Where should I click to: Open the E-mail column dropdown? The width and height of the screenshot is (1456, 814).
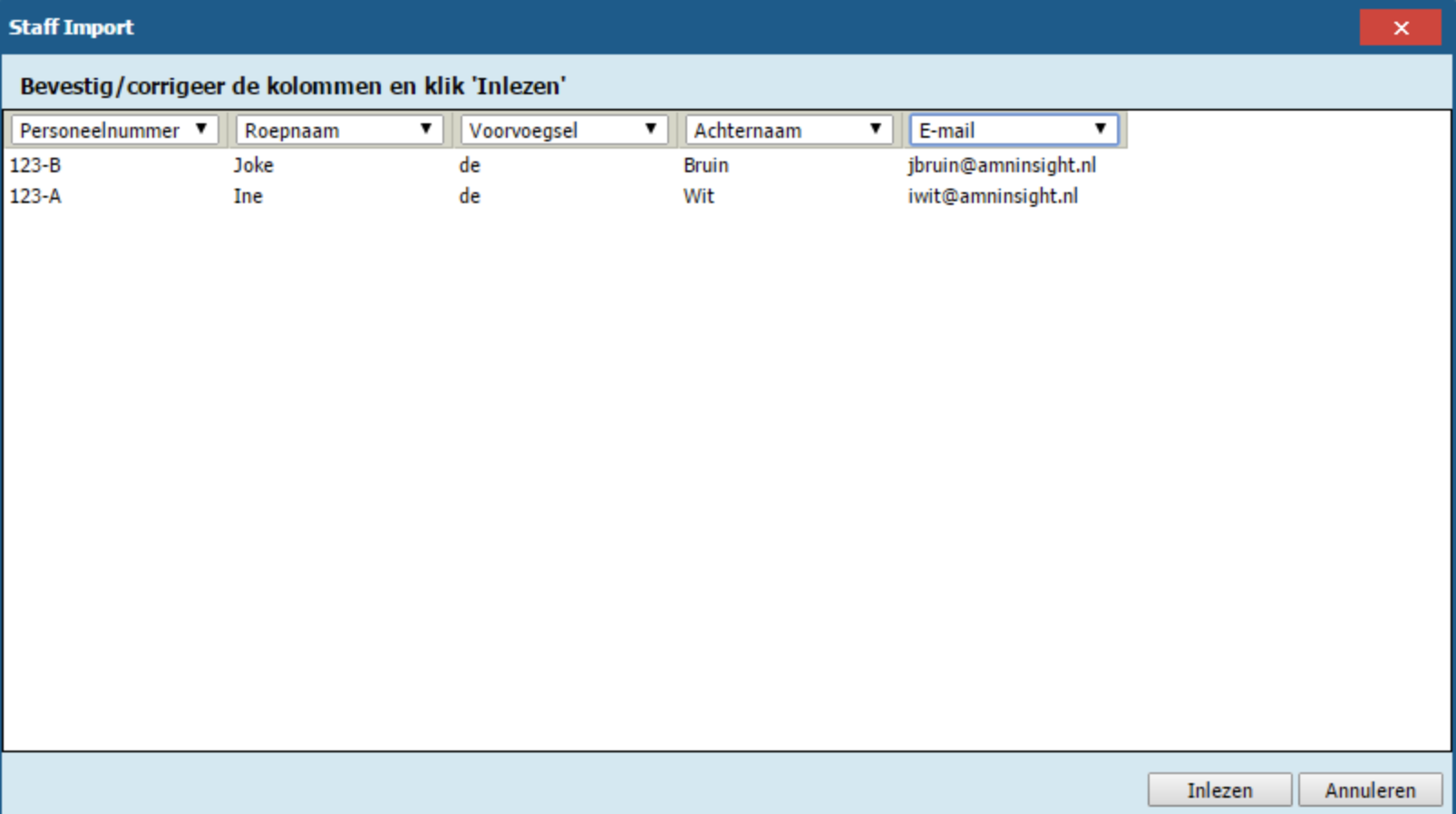[x=1014, y=131]
